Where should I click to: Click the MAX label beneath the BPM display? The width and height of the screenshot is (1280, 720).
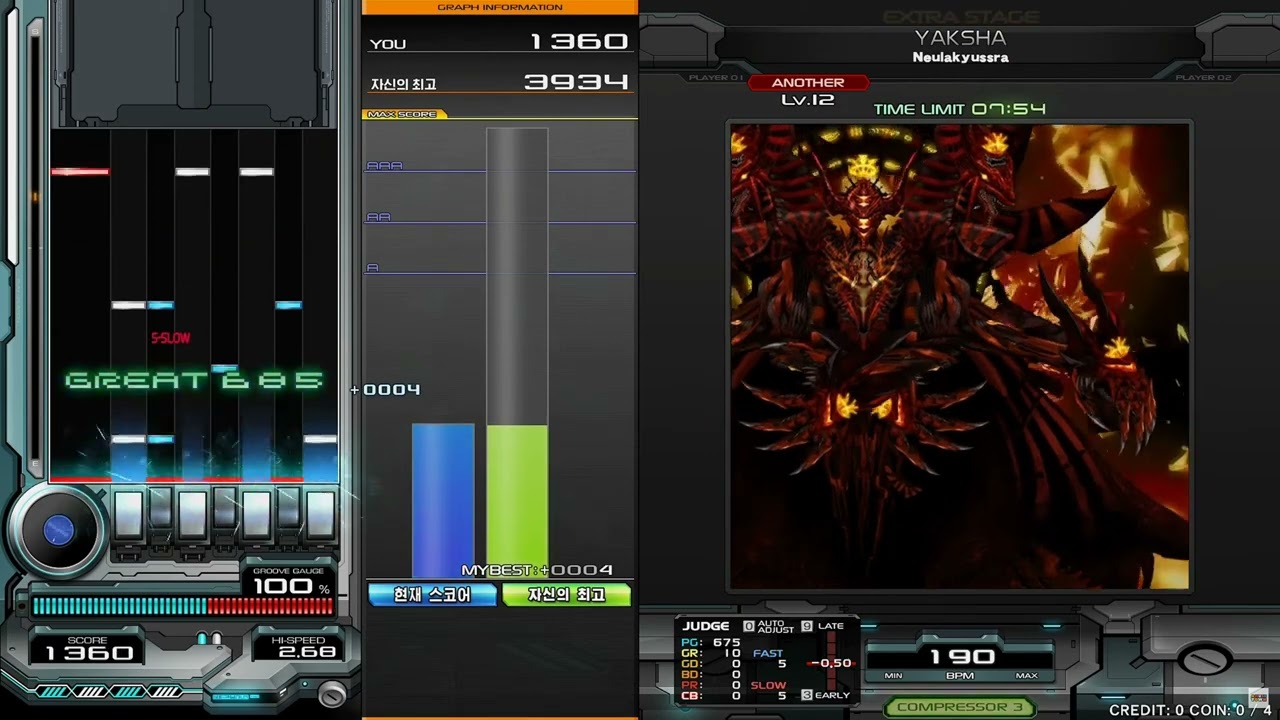click(1026, 676)
